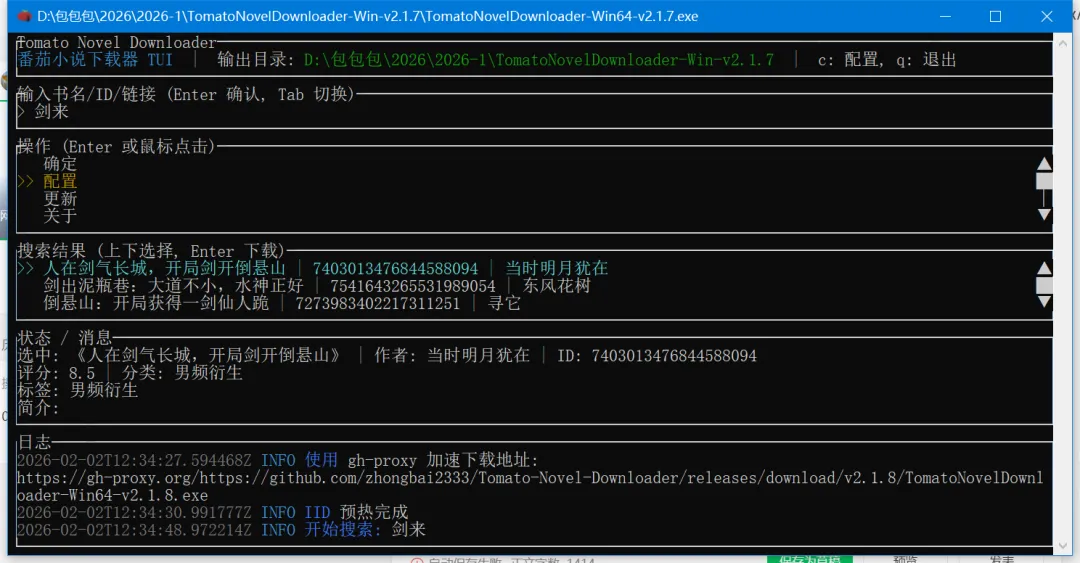The image size is (1080, 563).
Task: Click the 评分: 8.5 value
Action: coord(56,373)
